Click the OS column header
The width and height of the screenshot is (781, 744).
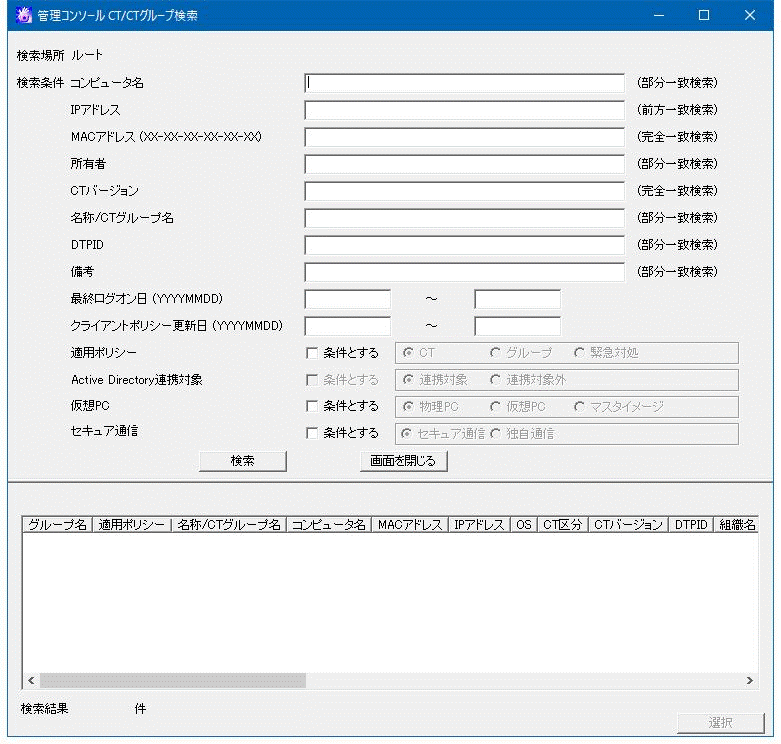coord(524,524)
